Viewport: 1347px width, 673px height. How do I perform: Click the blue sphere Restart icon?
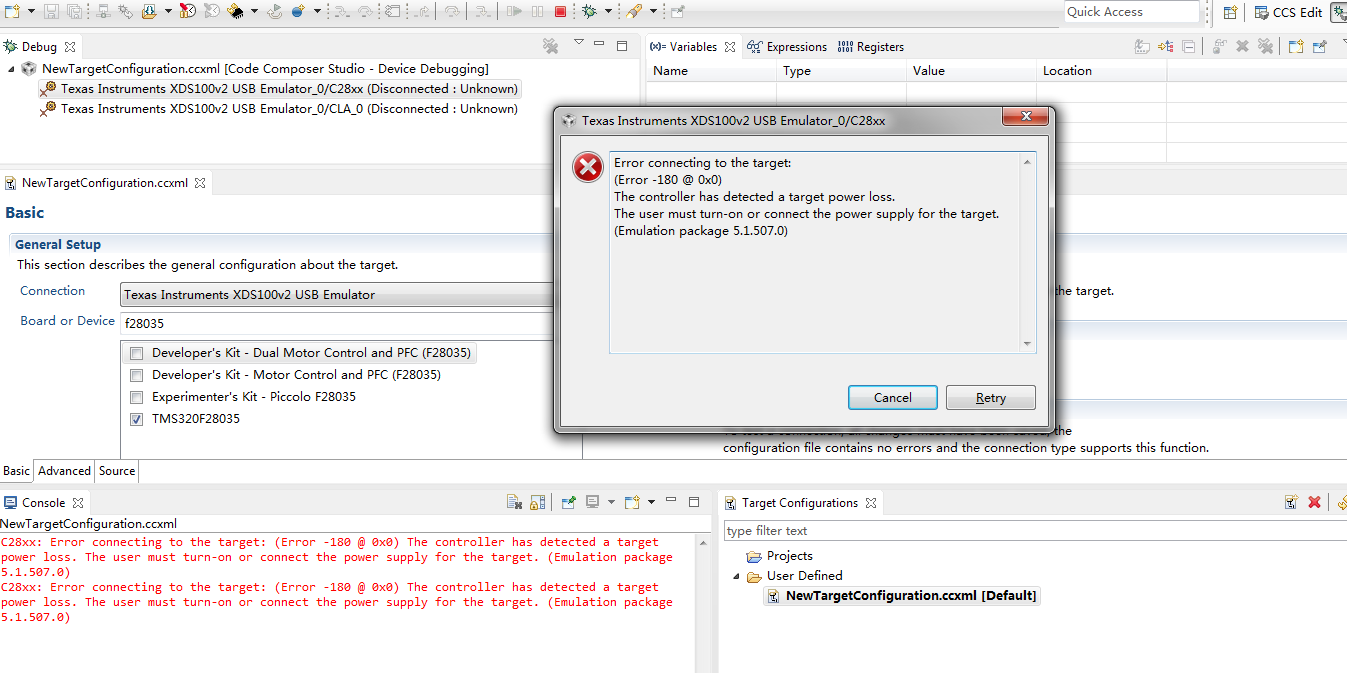299,11
